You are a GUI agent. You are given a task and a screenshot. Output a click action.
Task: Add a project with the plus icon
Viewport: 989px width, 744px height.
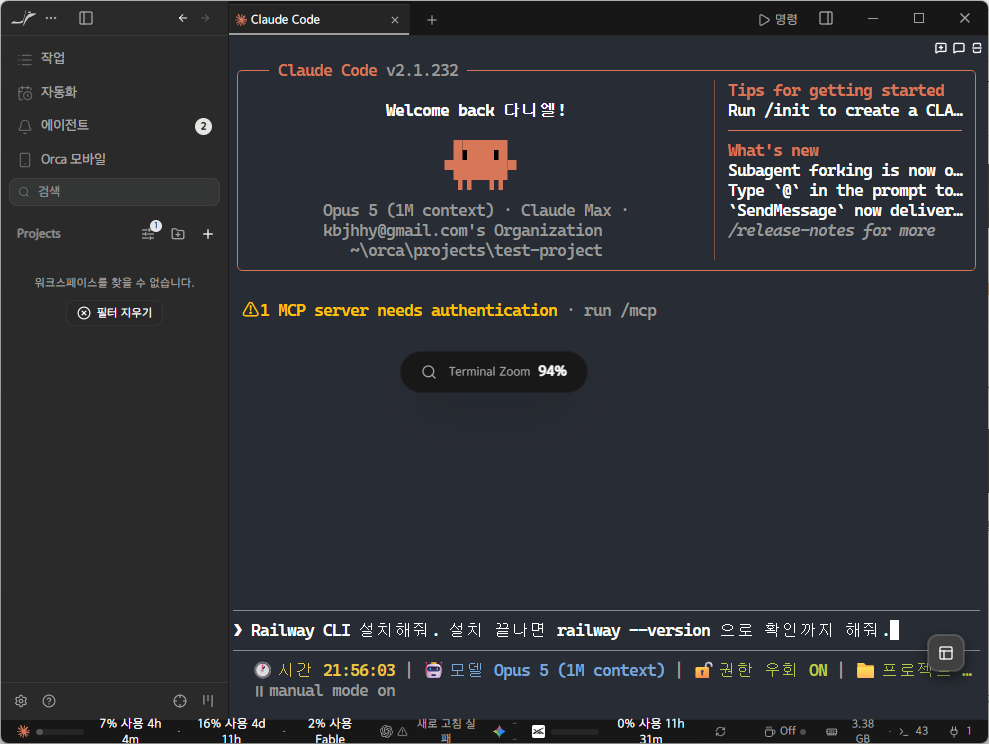click(208, 234)
